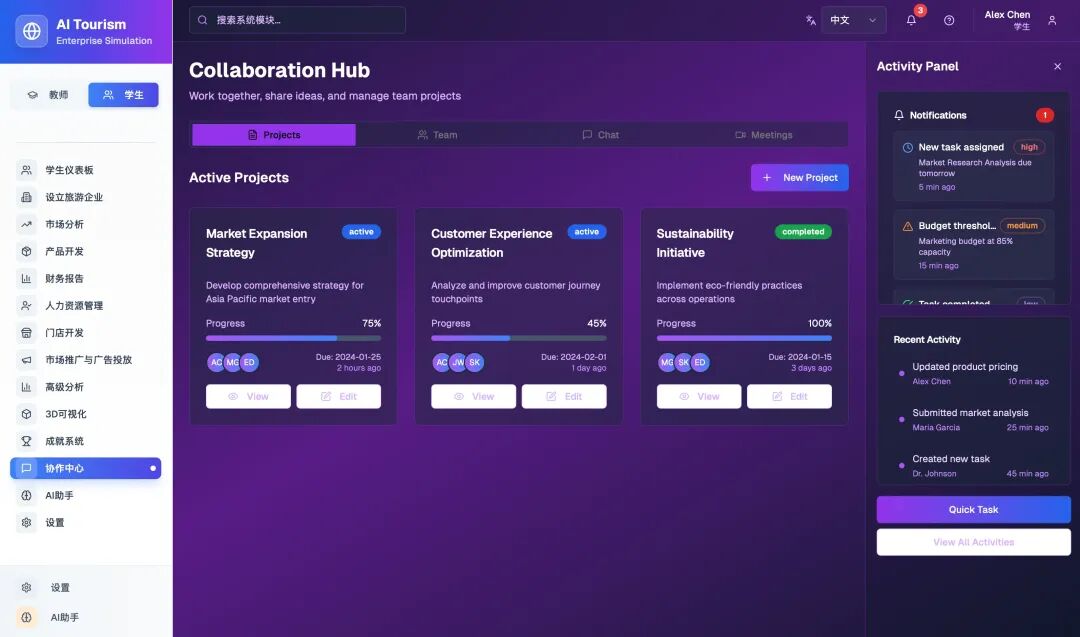Click the translate language icon

(811, 20)
